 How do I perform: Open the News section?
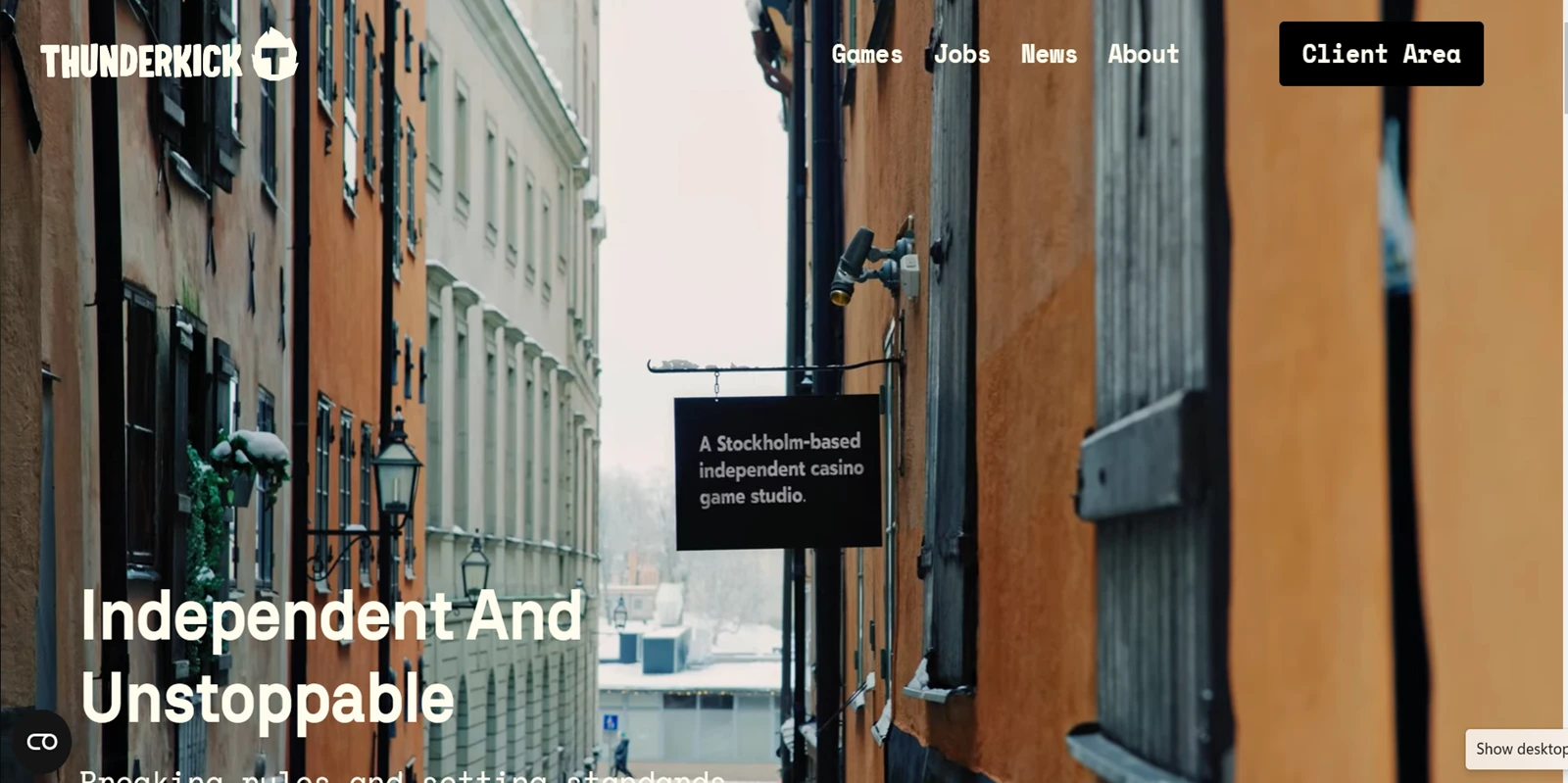1049,54
